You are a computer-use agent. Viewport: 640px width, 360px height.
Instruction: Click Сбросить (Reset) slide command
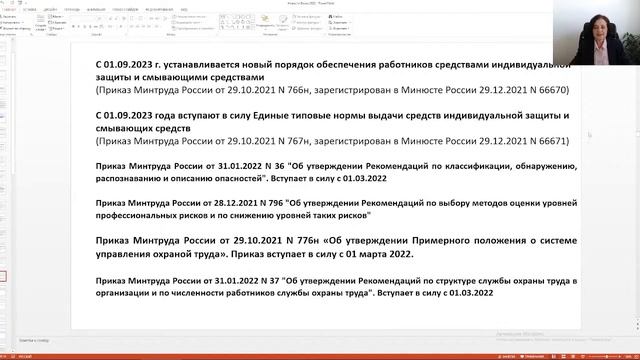[x=57, y=22]
